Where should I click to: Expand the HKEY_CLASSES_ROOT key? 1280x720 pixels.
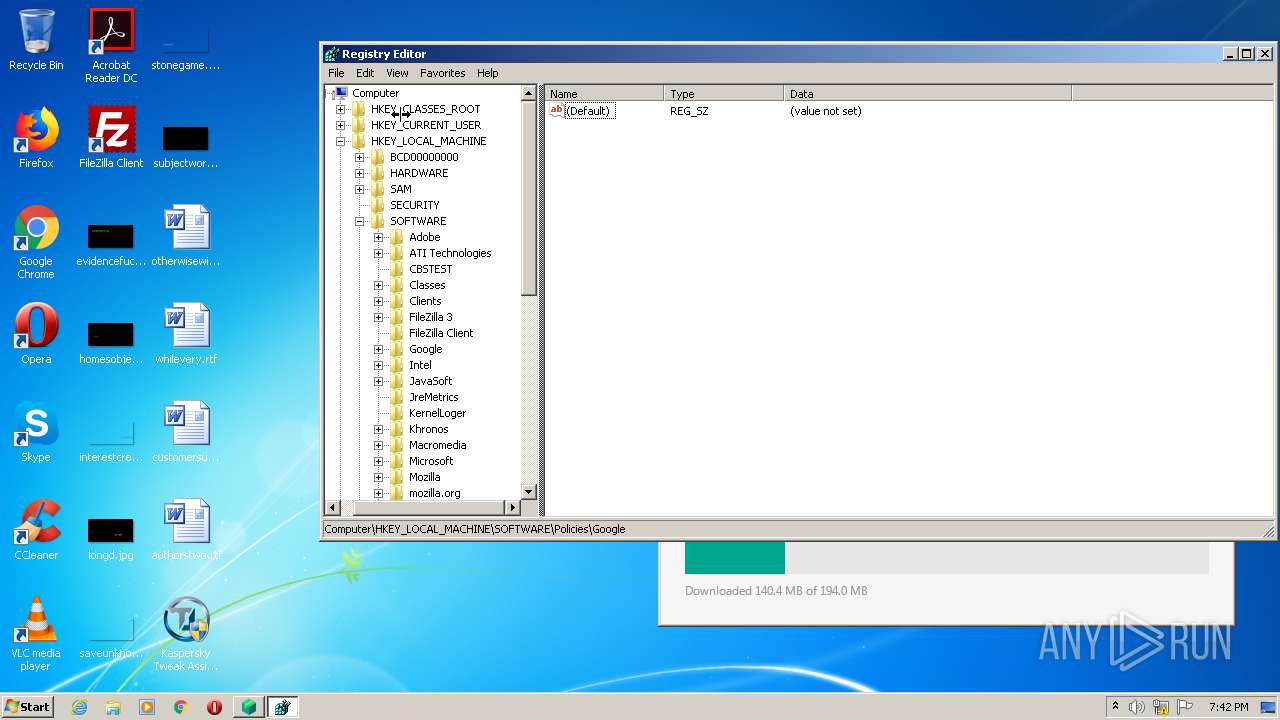340,109
